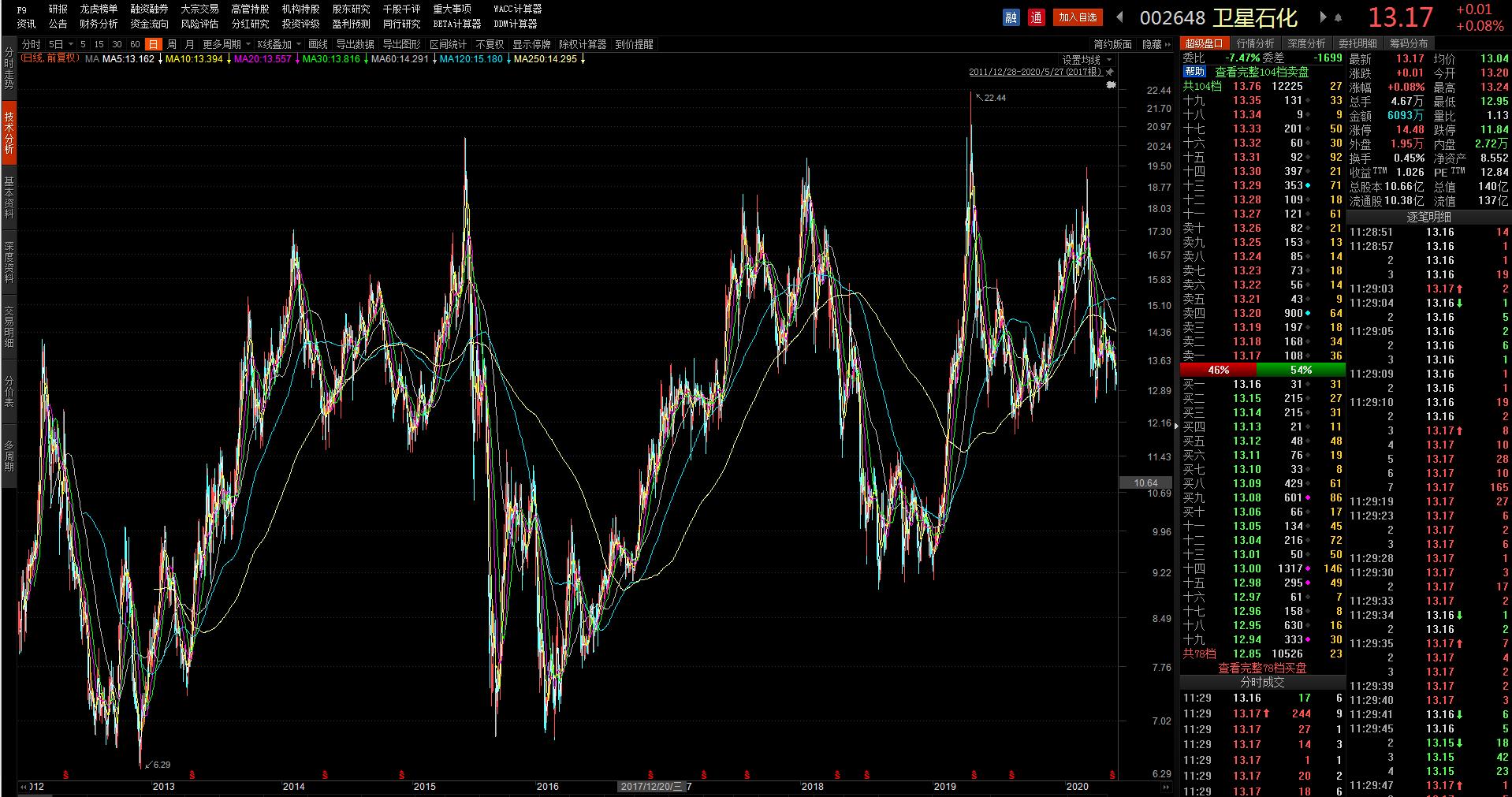Click the MA60 direction arrow indicator
Image resolution: width=1512 pixels, height=797 pixels.
click(x=434, y=59)
